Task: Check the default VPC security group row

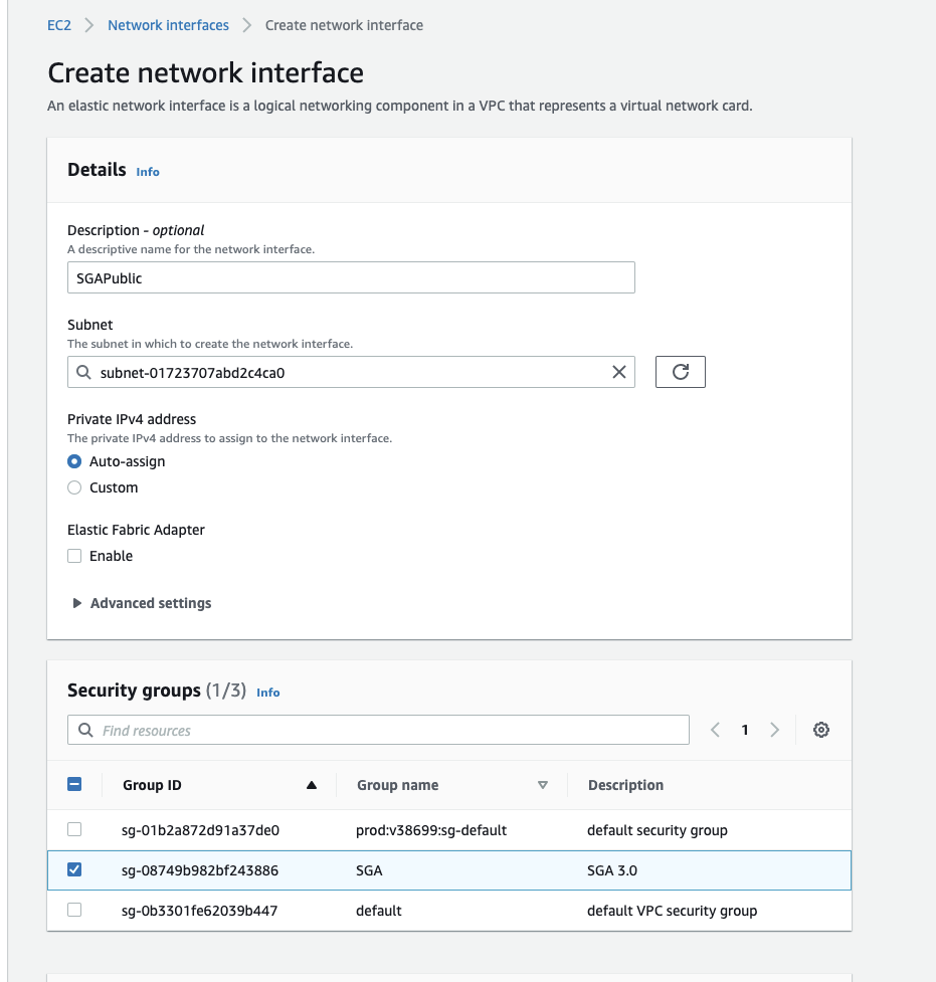Action: click(x=74, y=910)
